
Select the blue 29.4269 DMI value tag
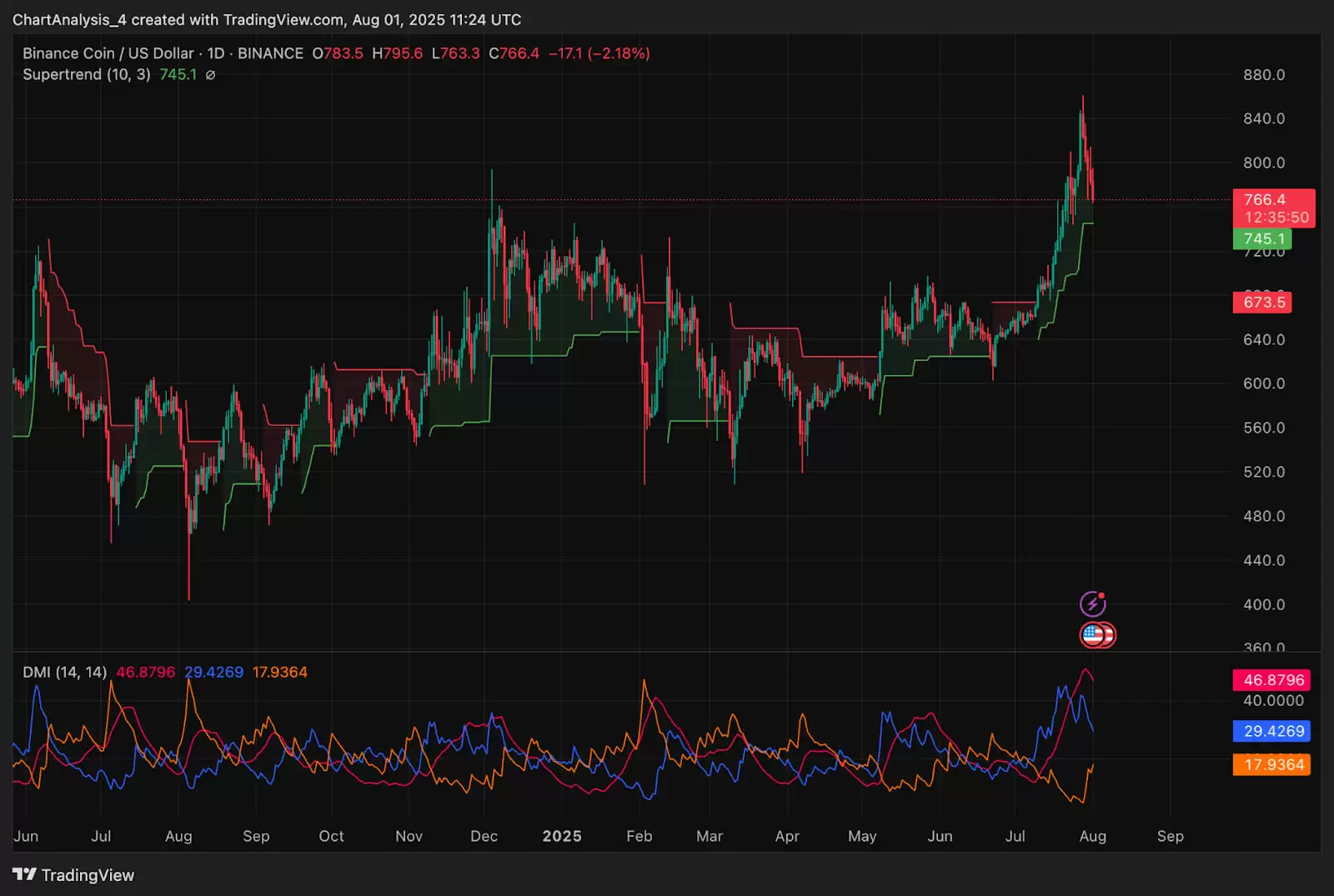[x=1271, y=731]
